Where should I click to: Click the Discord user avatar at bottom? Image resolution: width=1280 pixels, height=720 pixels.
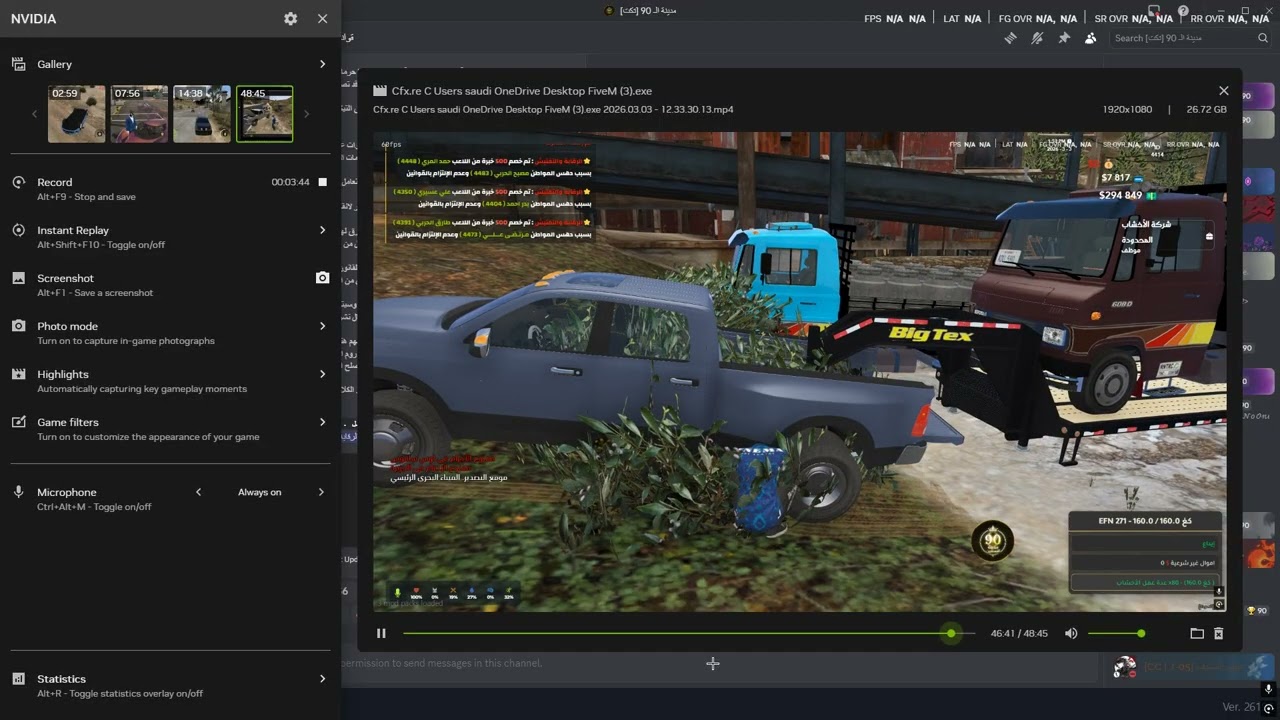(1126, 666)
